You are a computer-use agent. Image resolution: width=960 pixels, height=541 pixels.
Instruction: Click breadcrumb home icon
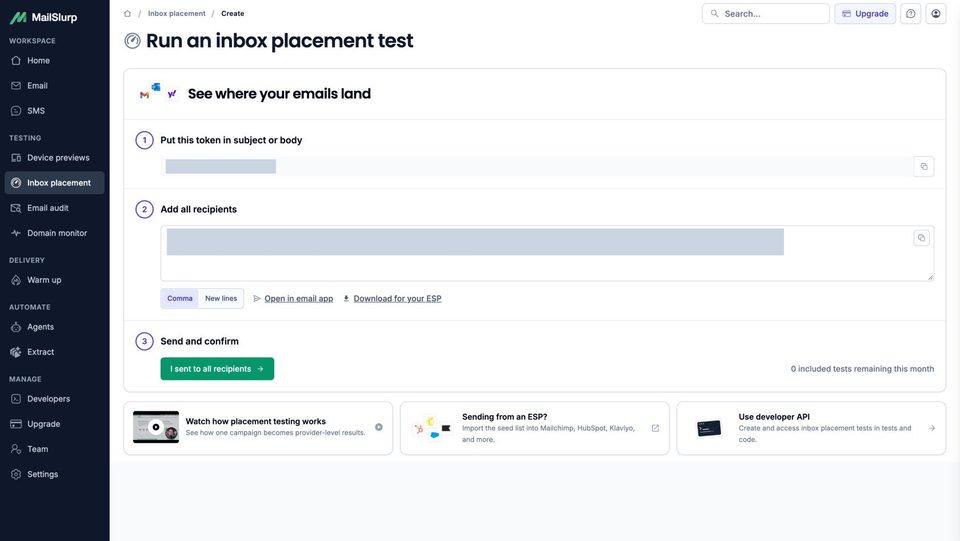127,13
